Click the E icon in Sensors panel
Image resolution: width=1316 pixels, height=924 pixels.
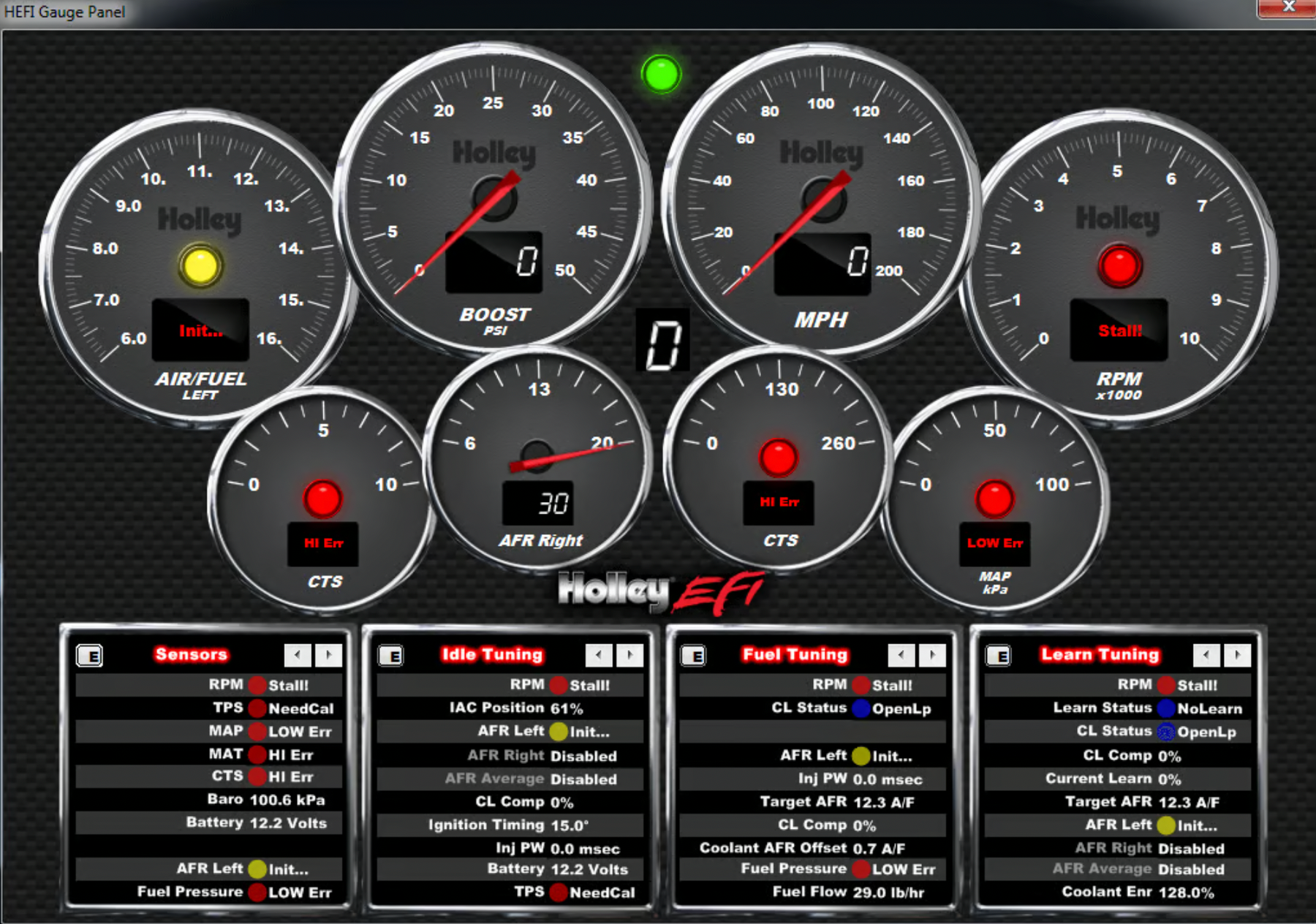click(90, 656)
